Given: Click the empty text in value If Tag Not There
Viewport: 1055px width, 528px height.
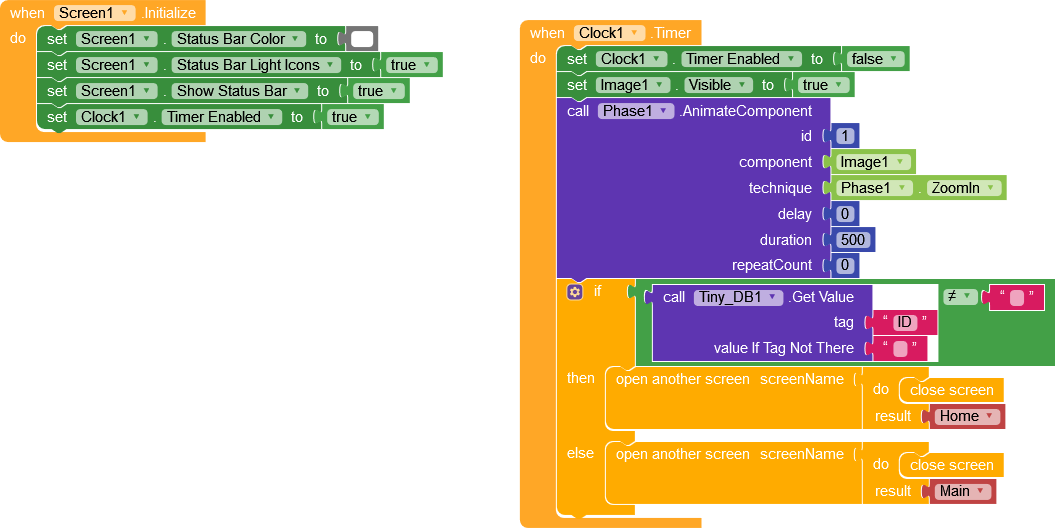Looking at the screenshot, I should [x=899, y=348].
